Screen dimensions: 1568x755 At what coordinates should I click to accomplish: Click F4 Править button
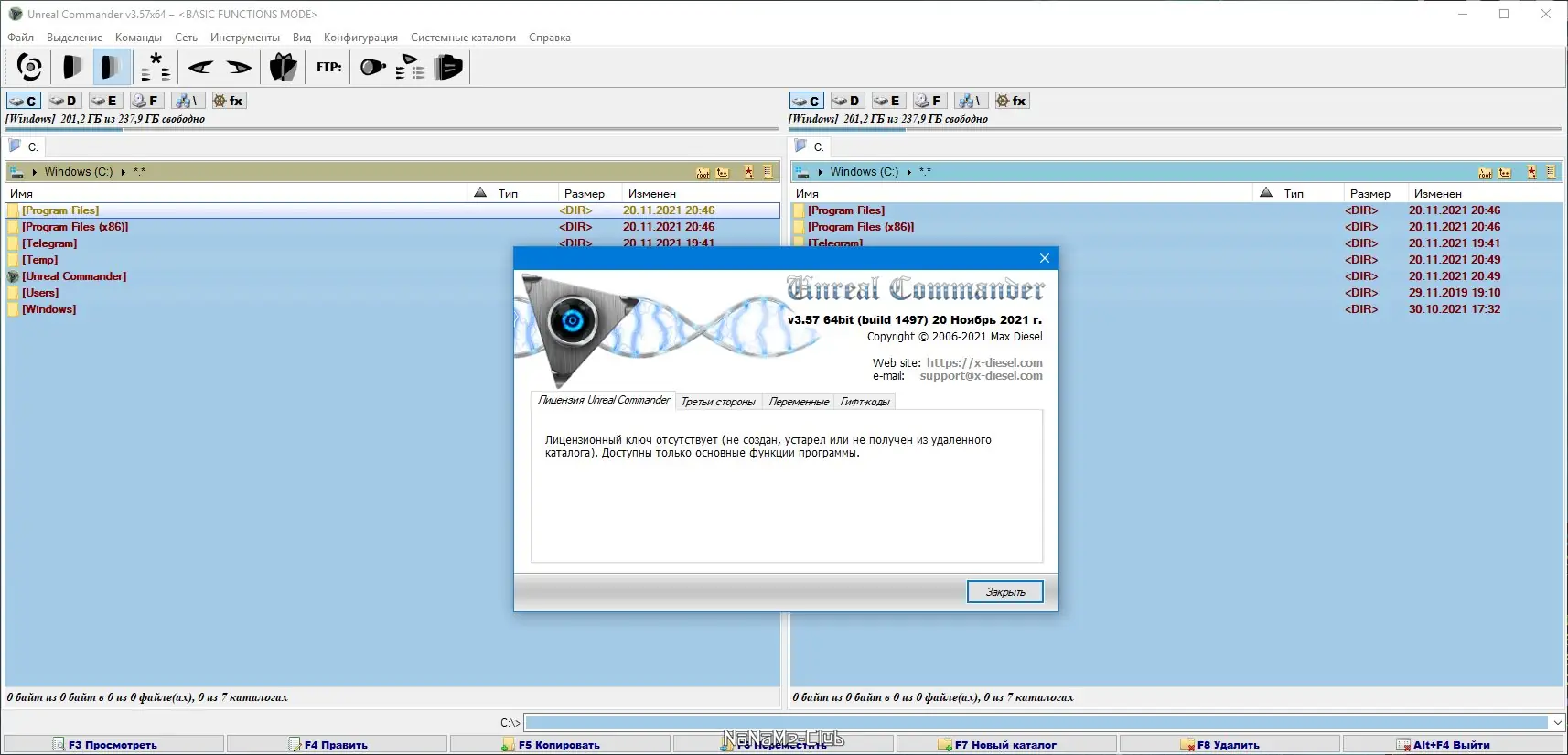[x=337, y=745]
